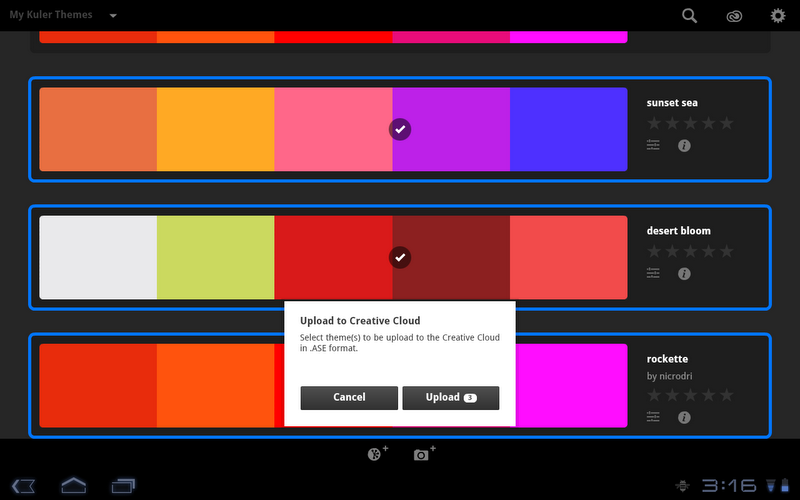
Task: Cancel the Upload to Creative Cloud dialog
Action: point(349,397)
